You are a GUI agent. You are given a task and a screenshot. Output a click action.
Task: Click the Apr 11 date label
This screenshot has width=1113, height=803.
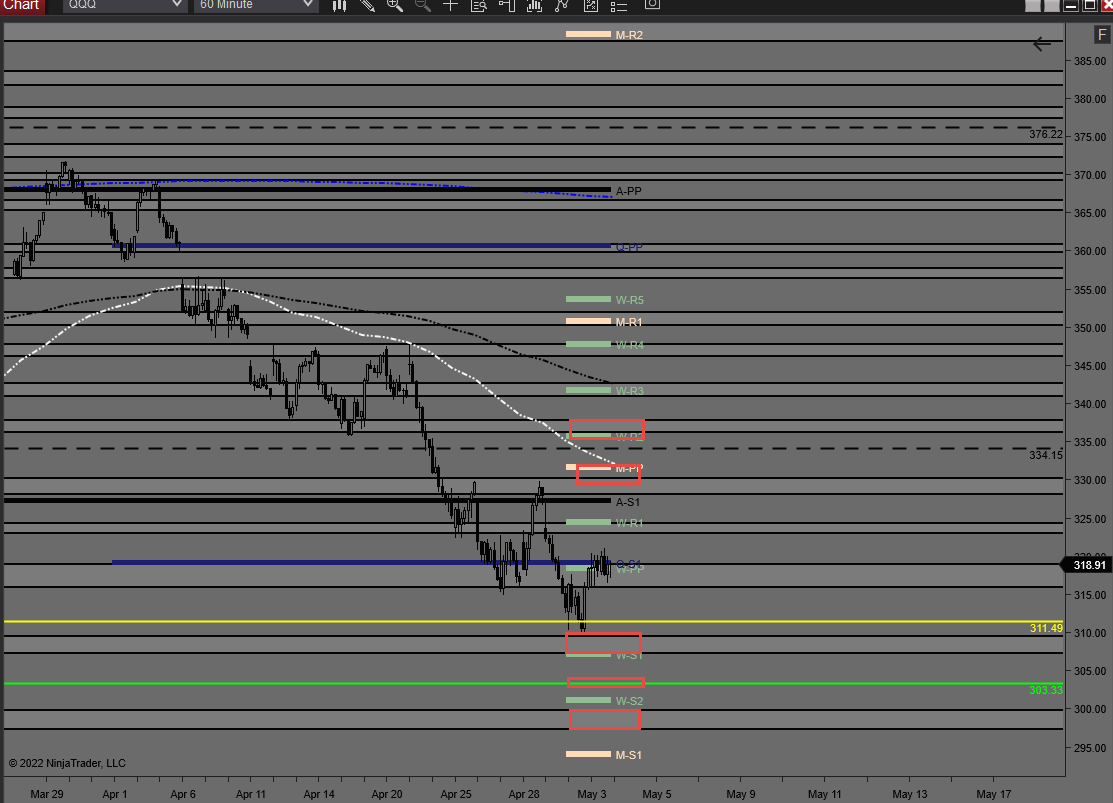click(x=251, y=794)
